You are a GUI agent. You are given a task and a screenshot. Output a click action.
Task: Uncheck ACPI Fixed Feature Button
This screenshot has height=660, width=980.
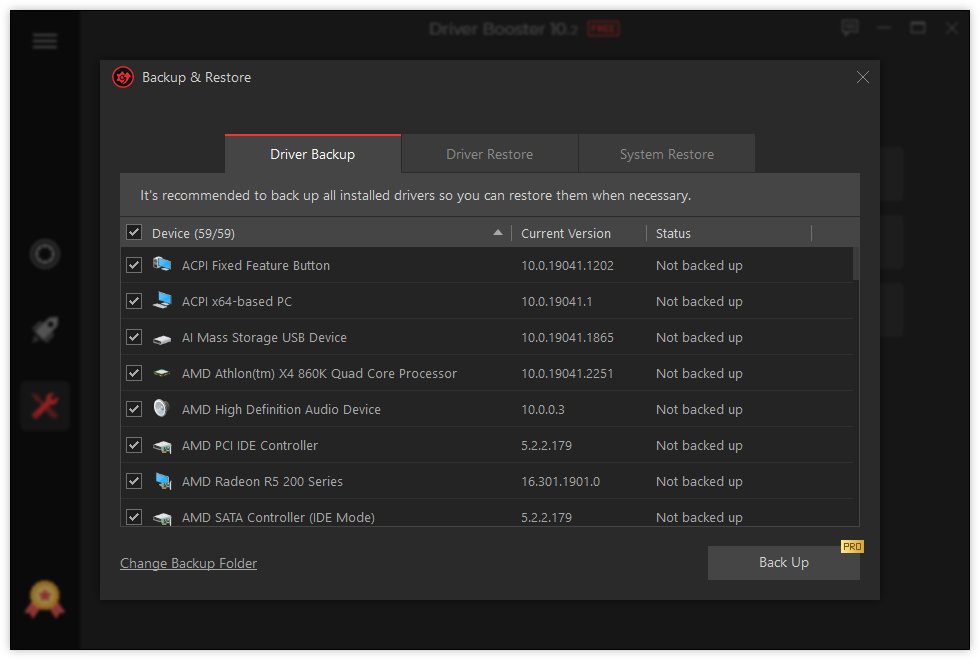coord(134,265)
